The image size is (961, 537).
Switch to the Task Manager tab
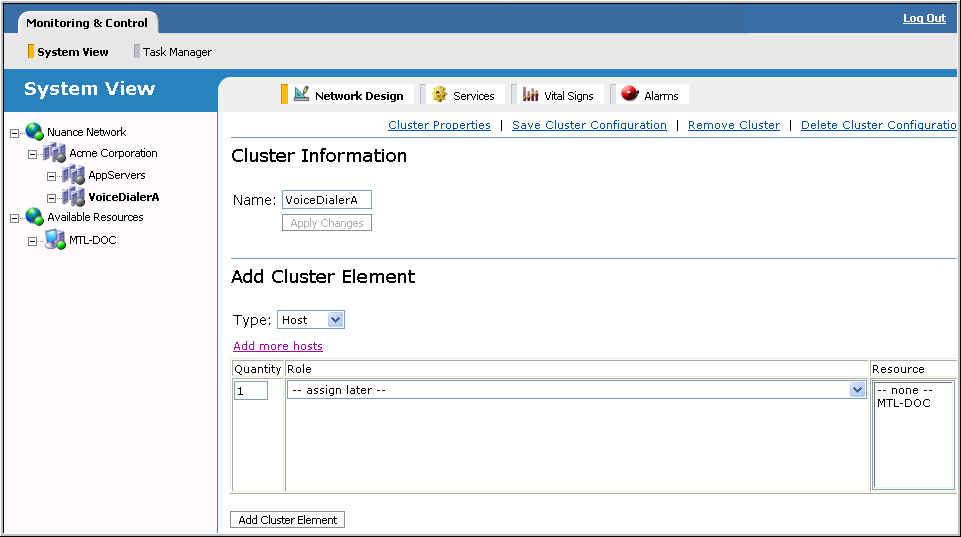coord(176,52)
